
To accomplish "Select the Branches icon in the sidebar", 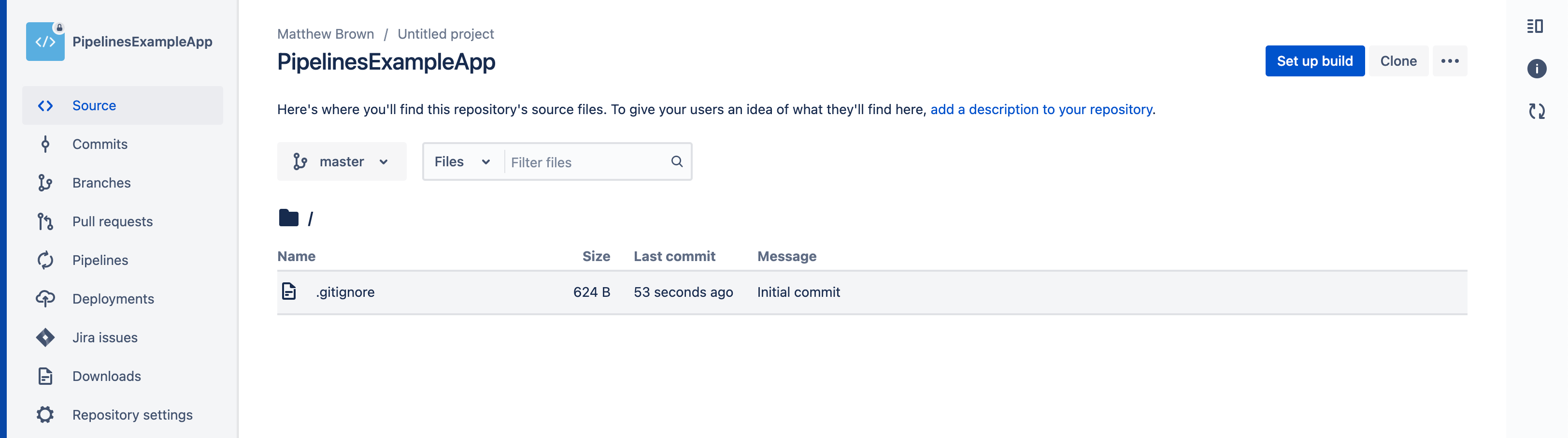I will tap(46, 182).
